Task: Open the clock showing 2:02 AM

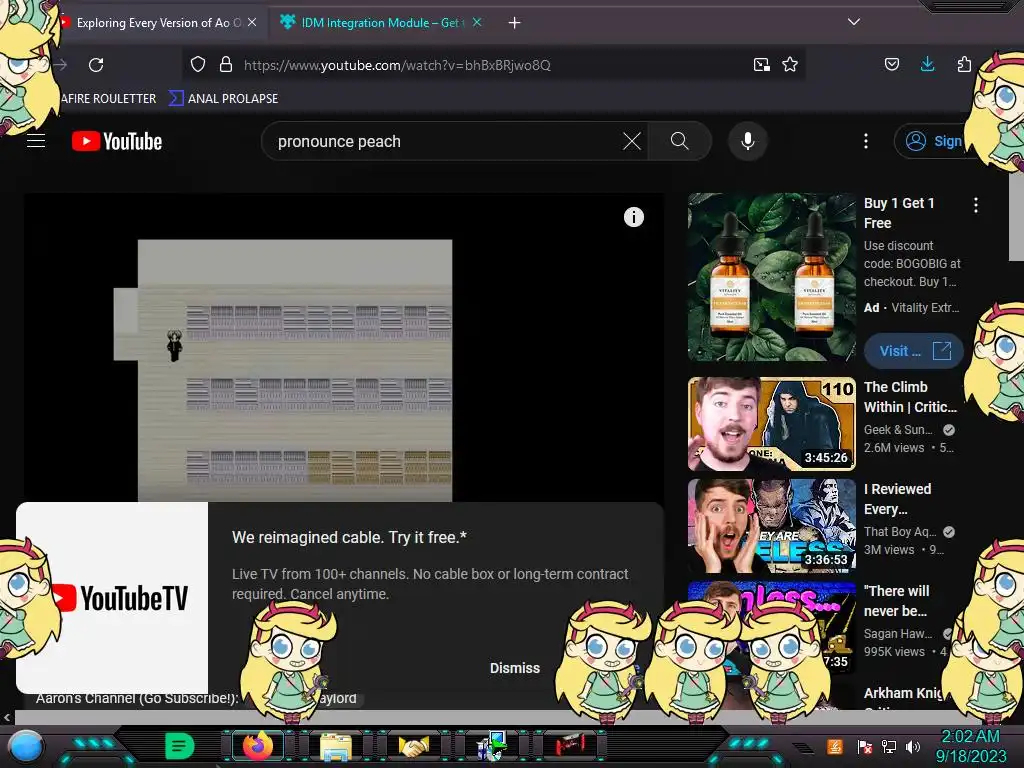Action: point(970,746)
